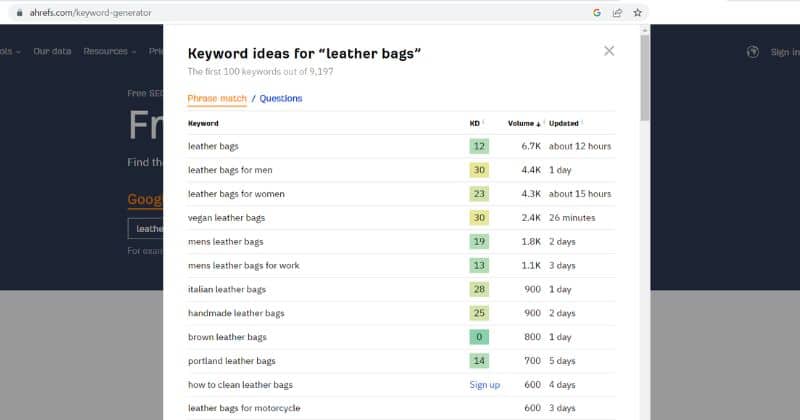Select the keyword 'portland leather bags'

pos(232,361)
